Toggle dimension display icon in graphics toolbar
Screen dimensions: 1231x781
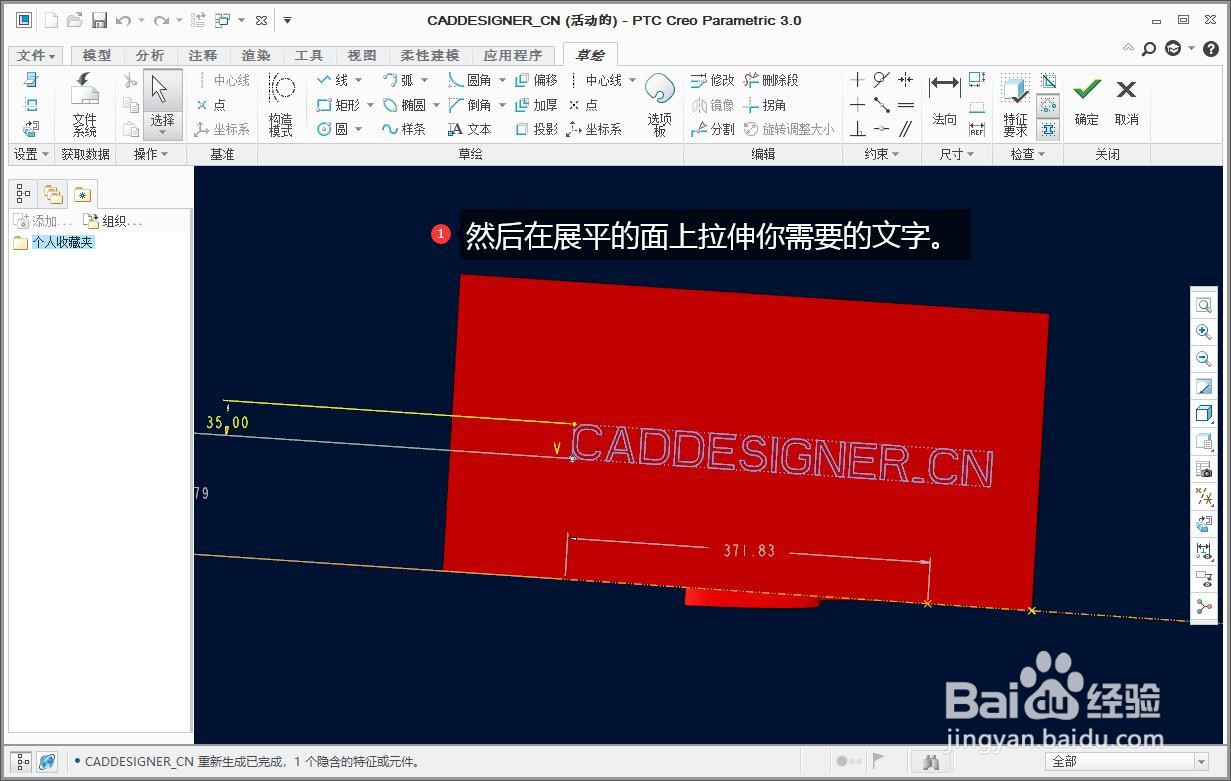tap(1204, 551)
